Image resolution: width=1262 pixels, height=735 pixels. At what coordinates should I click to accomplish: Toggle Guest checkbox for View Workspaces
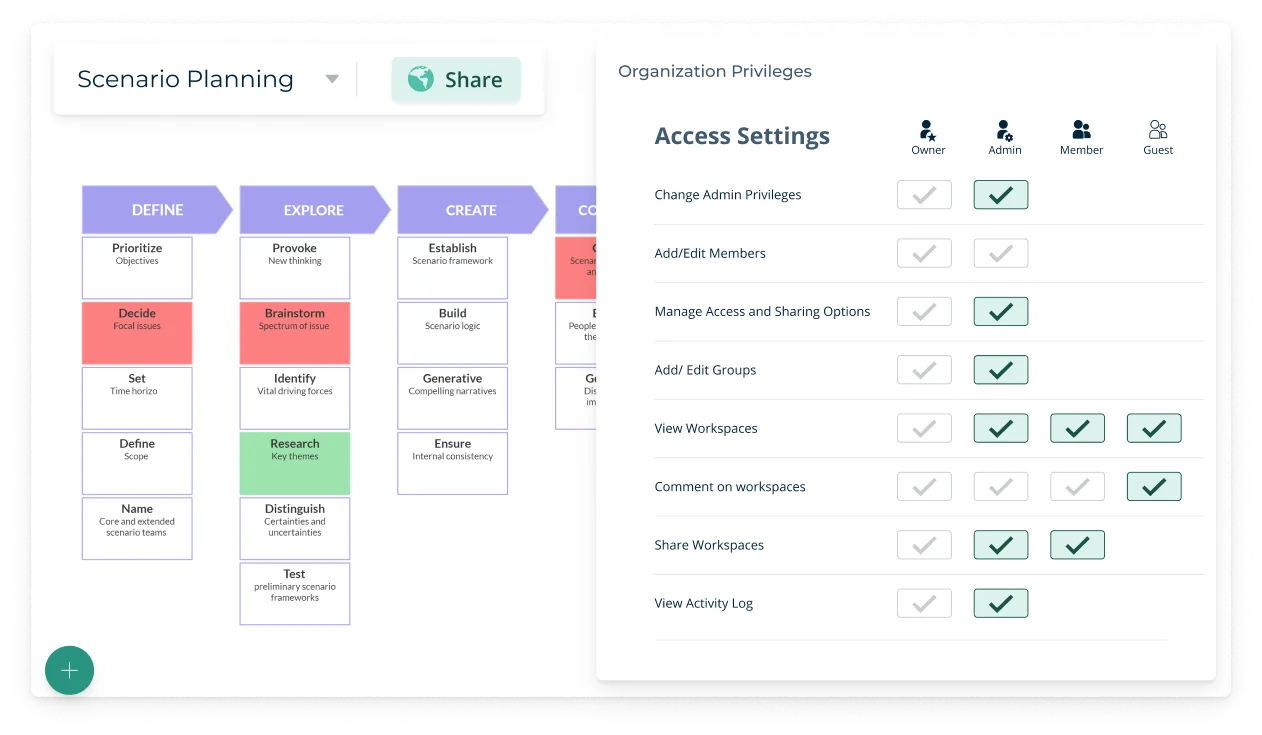(x=1154, y=428)
